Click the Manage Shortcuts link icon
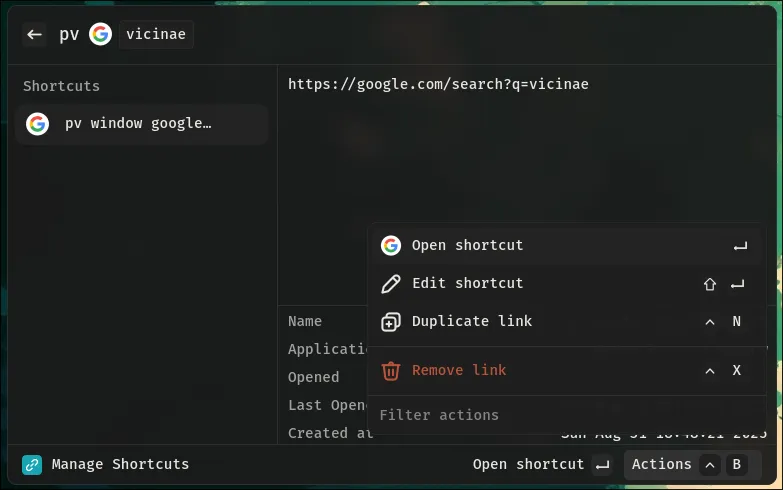The height and width of the screenshot is (490, 783). (x=32, y=464)
